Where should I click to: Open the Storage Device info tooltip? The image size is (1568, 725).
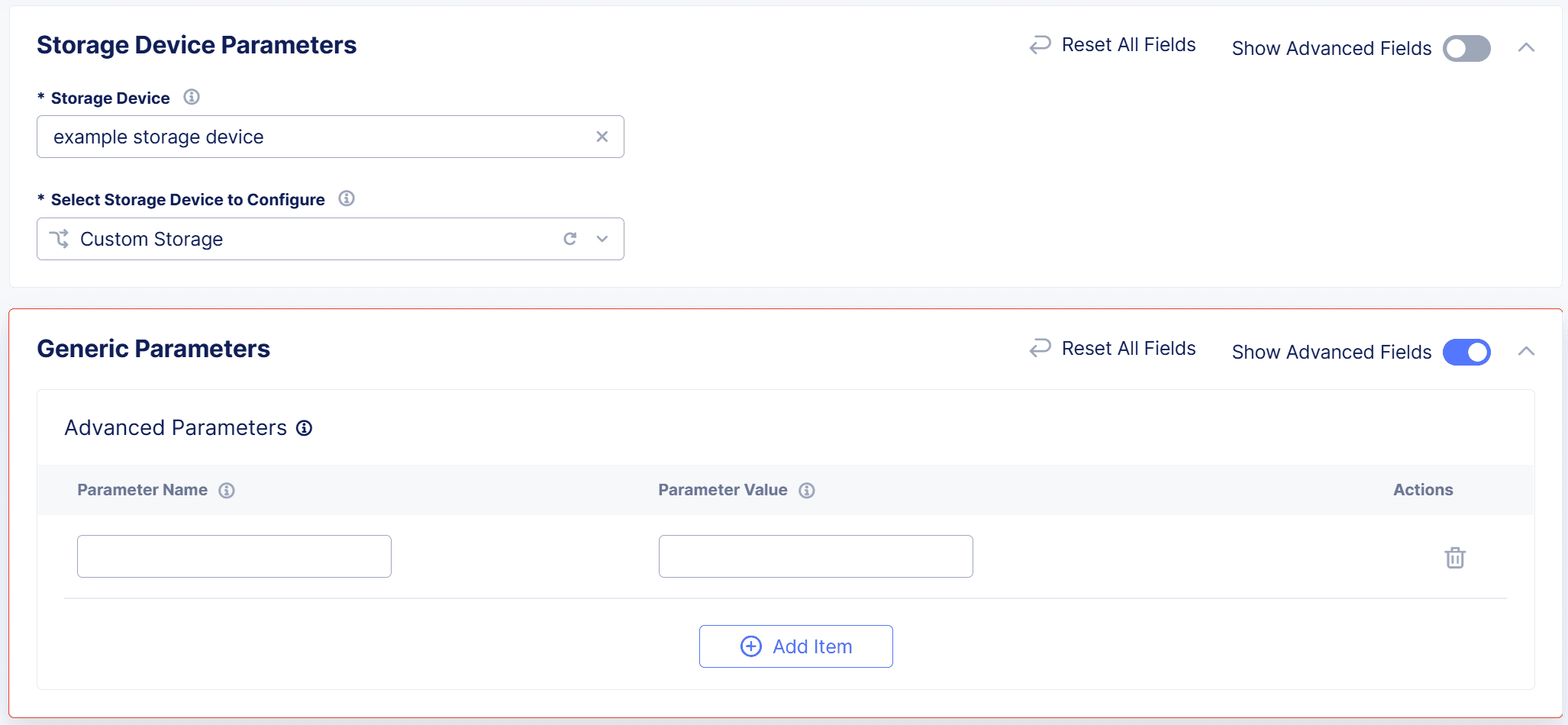192,97
